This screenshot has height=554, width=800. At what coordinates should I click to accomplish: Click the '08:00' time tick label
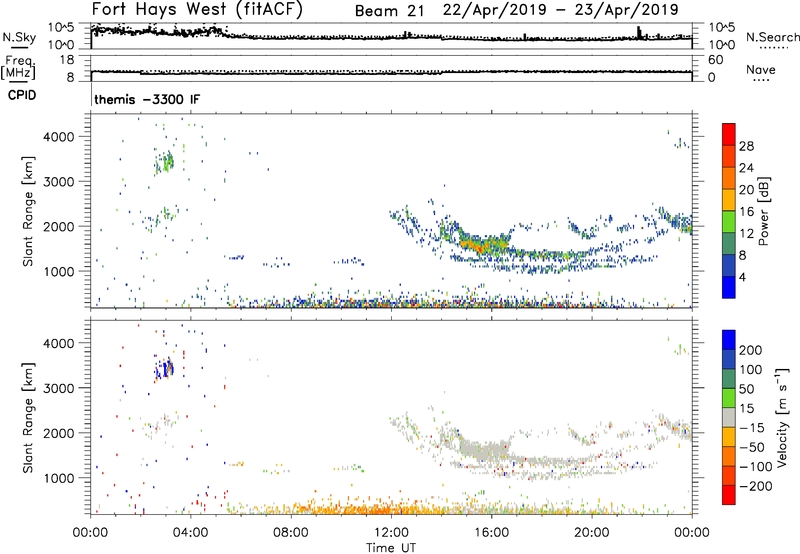coord(291,533)
